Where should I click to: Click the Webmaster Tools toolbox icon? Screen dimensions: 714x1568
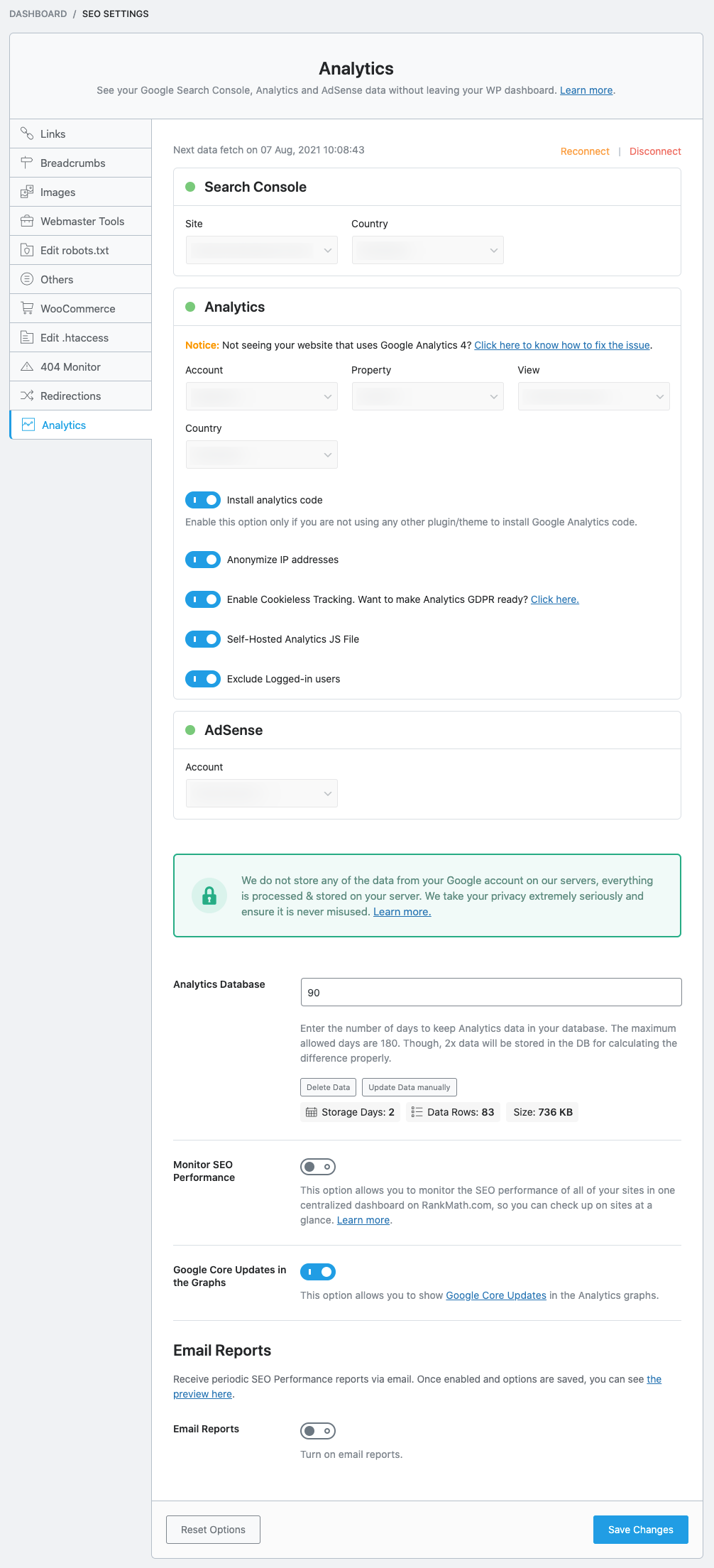coord(27,221)
